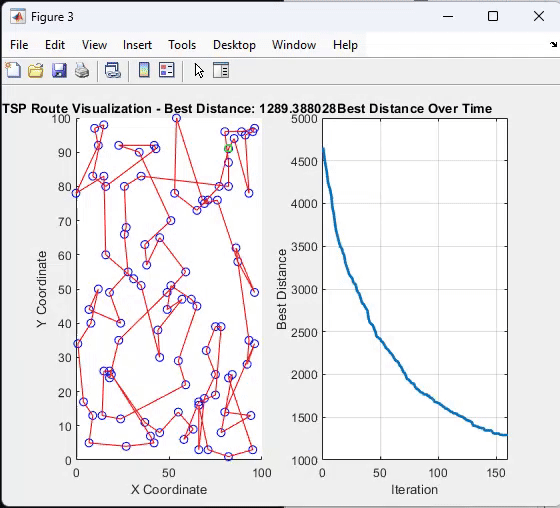Screen dimensions: 560x508
Task: Click the 150 tick label on Iteration axis
Action: pyautogui.click(x=496, y=473)
